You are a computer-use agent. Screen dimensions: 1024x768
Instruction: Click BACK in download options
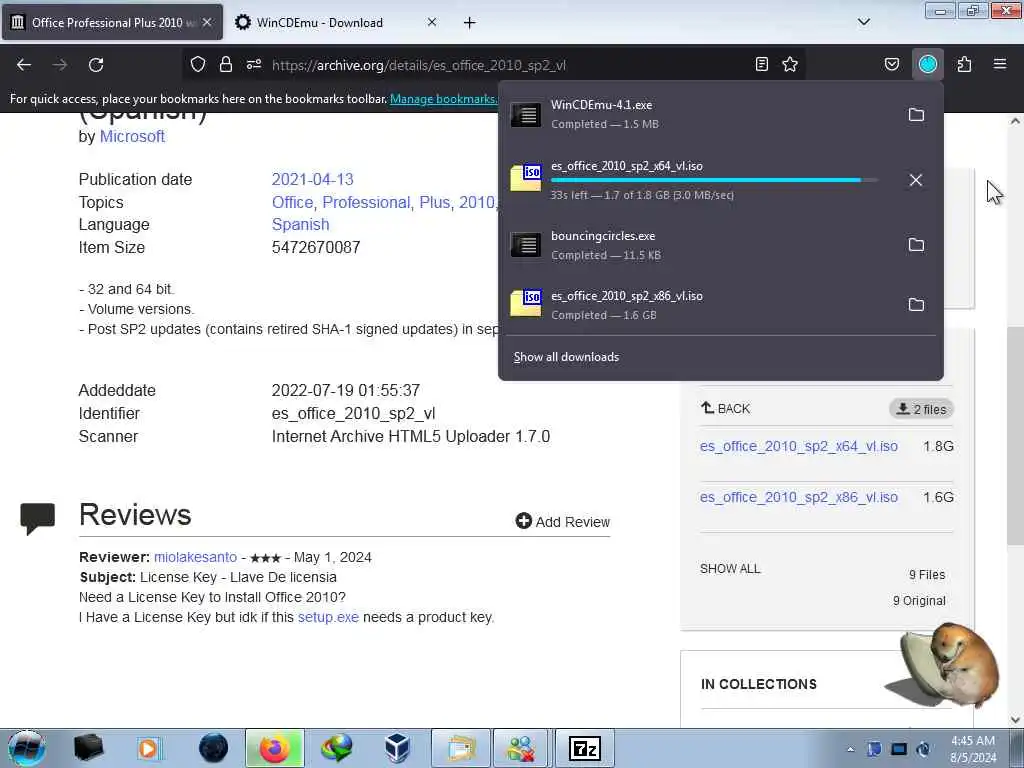point(725,409)
